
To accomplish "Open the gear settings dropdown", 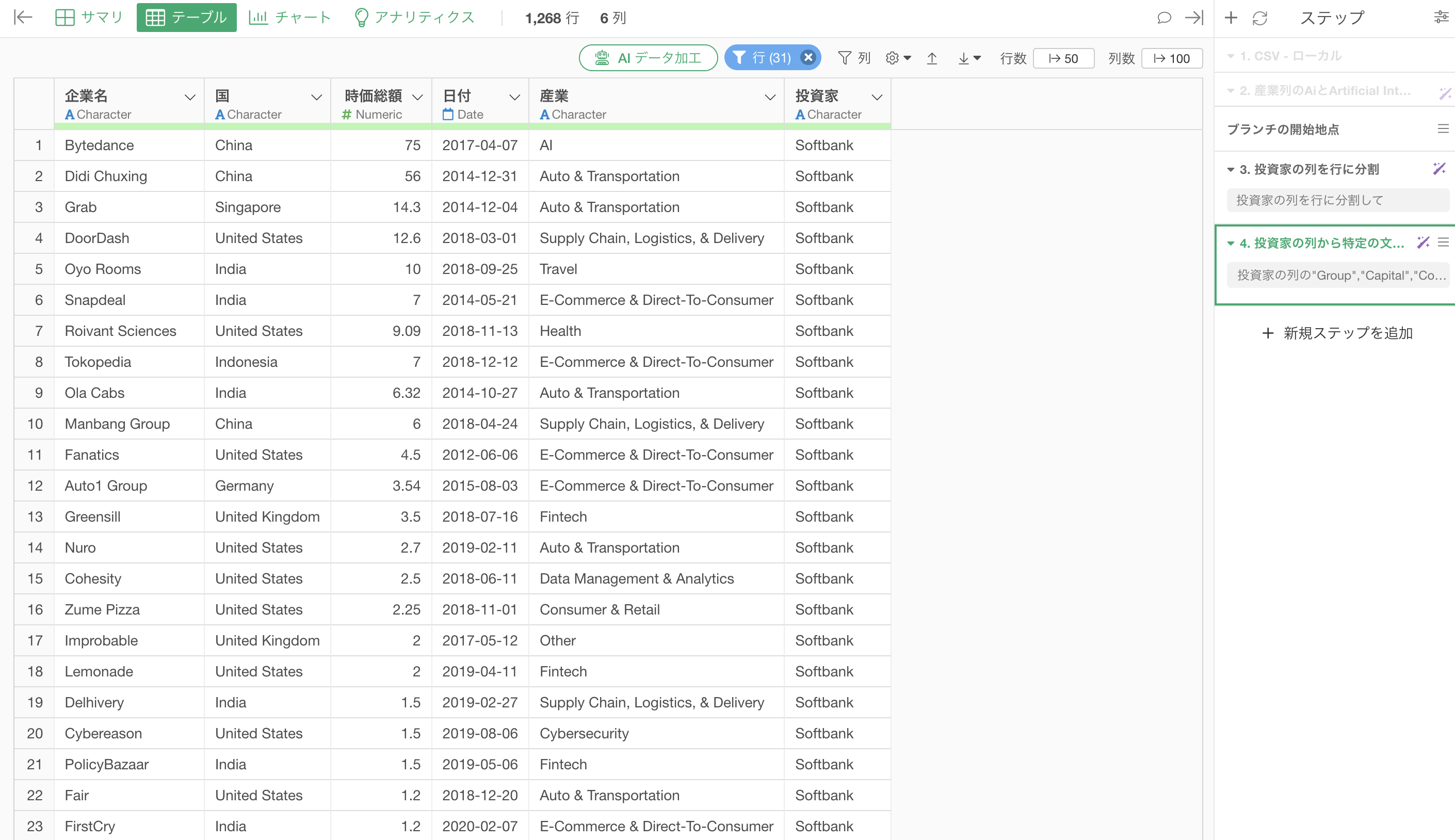I will point(898,58).
